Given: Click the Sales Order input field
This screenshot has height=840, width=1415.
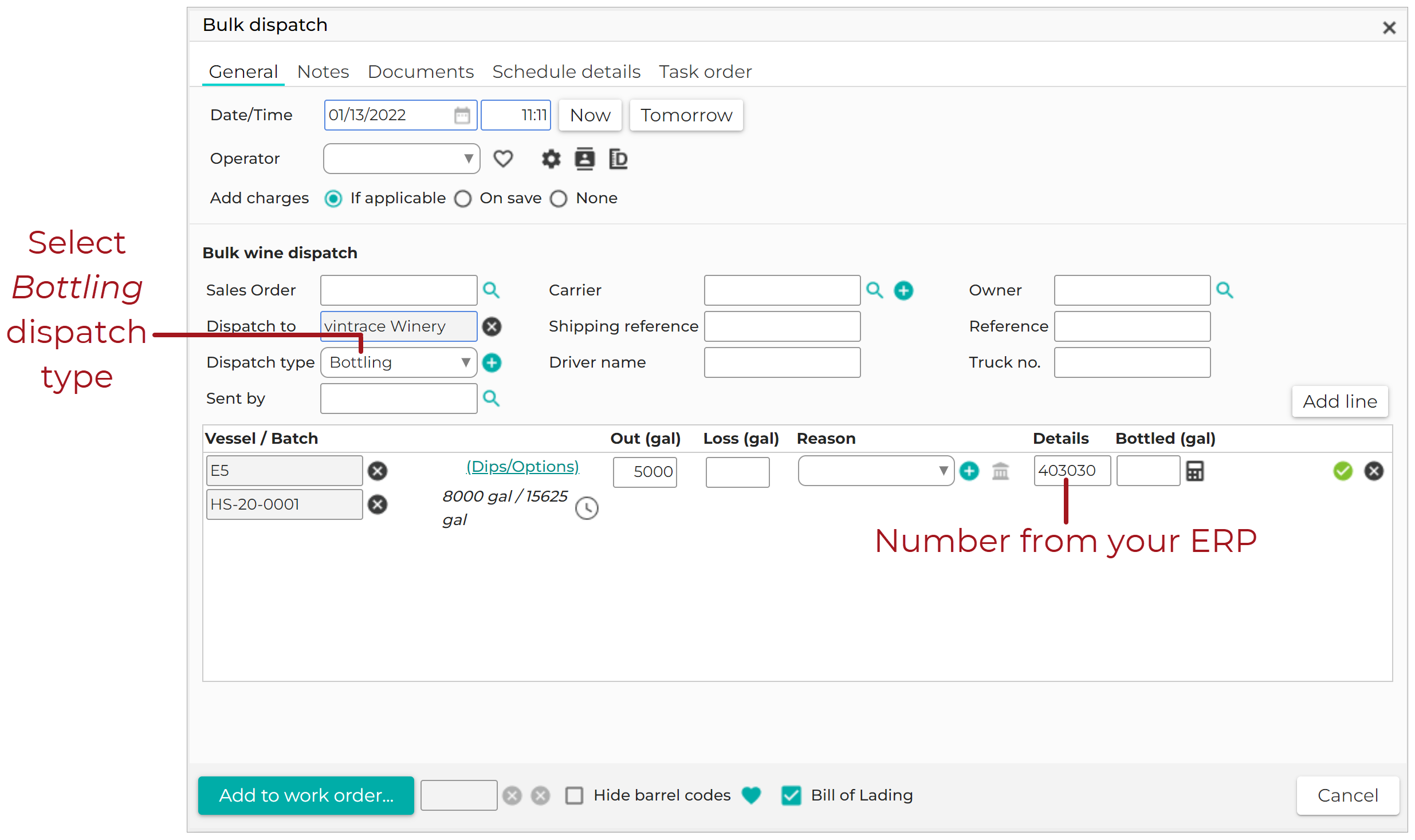Looking at the screenshot, I should [399, 290].
